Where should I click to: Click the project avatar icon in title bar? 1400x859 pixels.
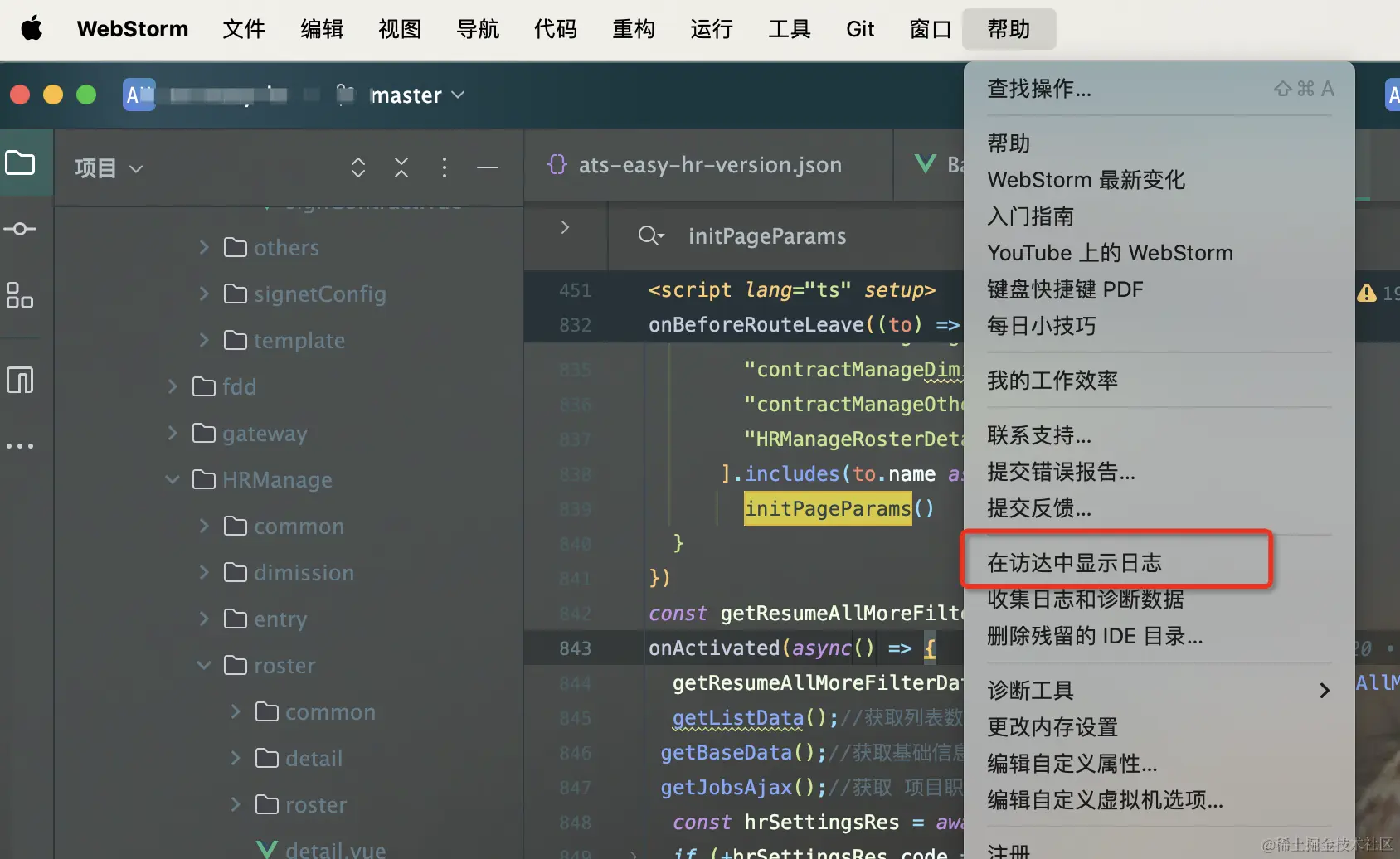(139, 95)
